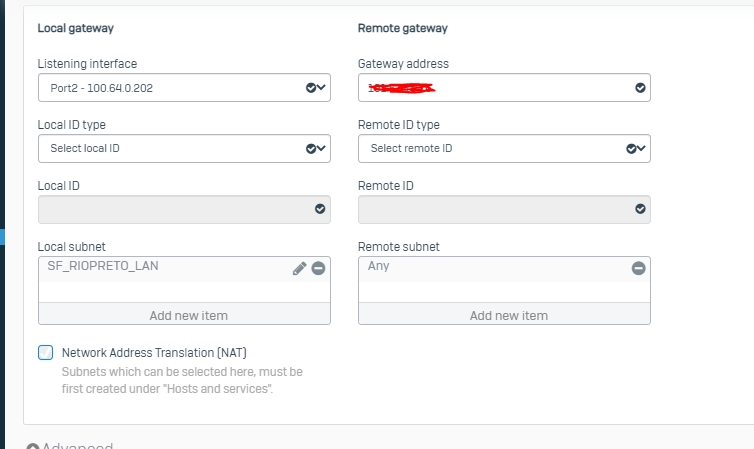This screenshot has height=449, width=754.
Task: Open the Listening interface dropdown
Action: point(184,87)
